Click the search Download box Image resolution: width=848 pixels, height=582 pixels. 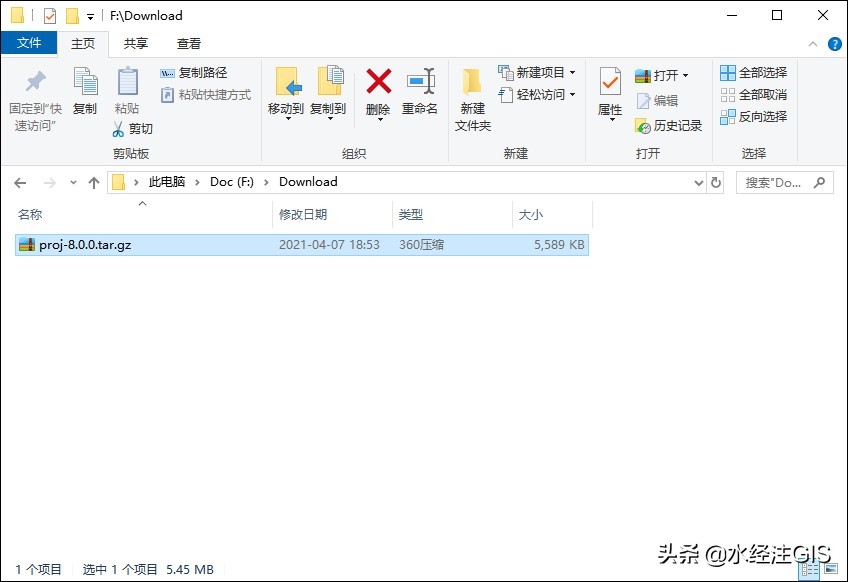[784, 183]
